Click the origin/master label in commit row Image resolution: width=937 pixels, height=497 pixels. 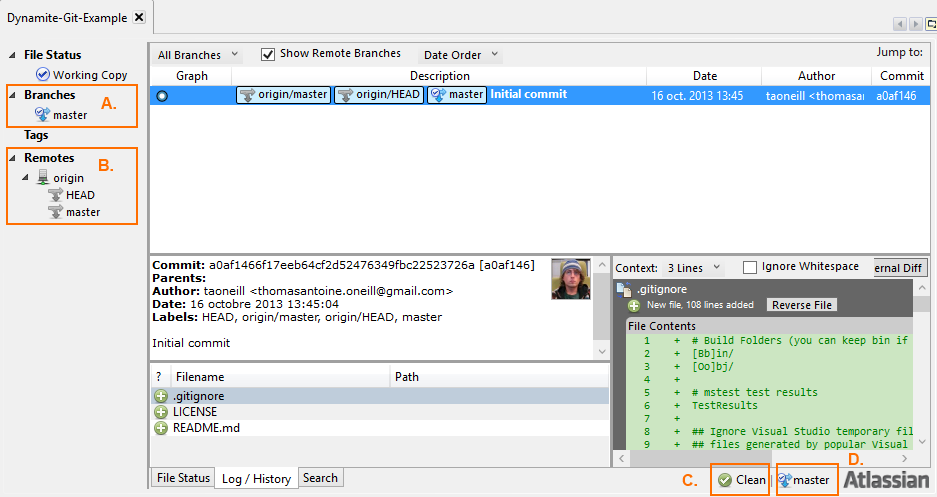pos(284,95)
